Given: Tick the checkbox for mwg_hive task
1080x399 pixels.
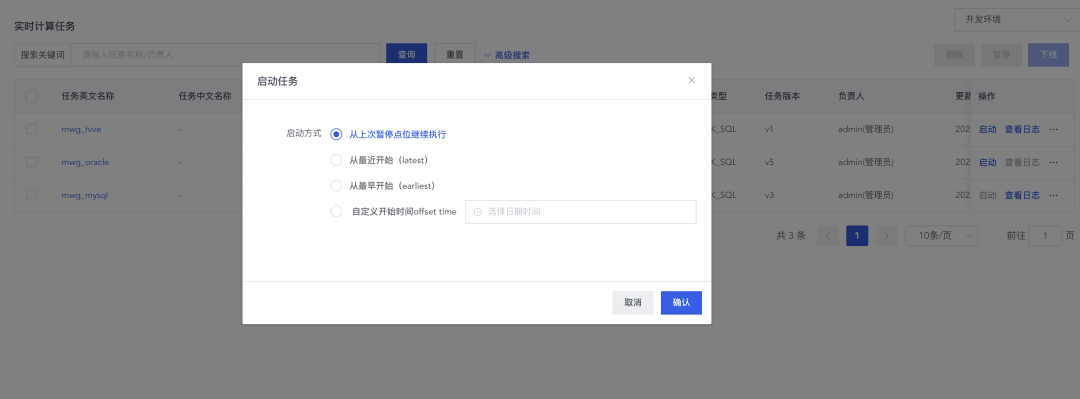Looking at the screenshot, I should click(x=32, y=129).
